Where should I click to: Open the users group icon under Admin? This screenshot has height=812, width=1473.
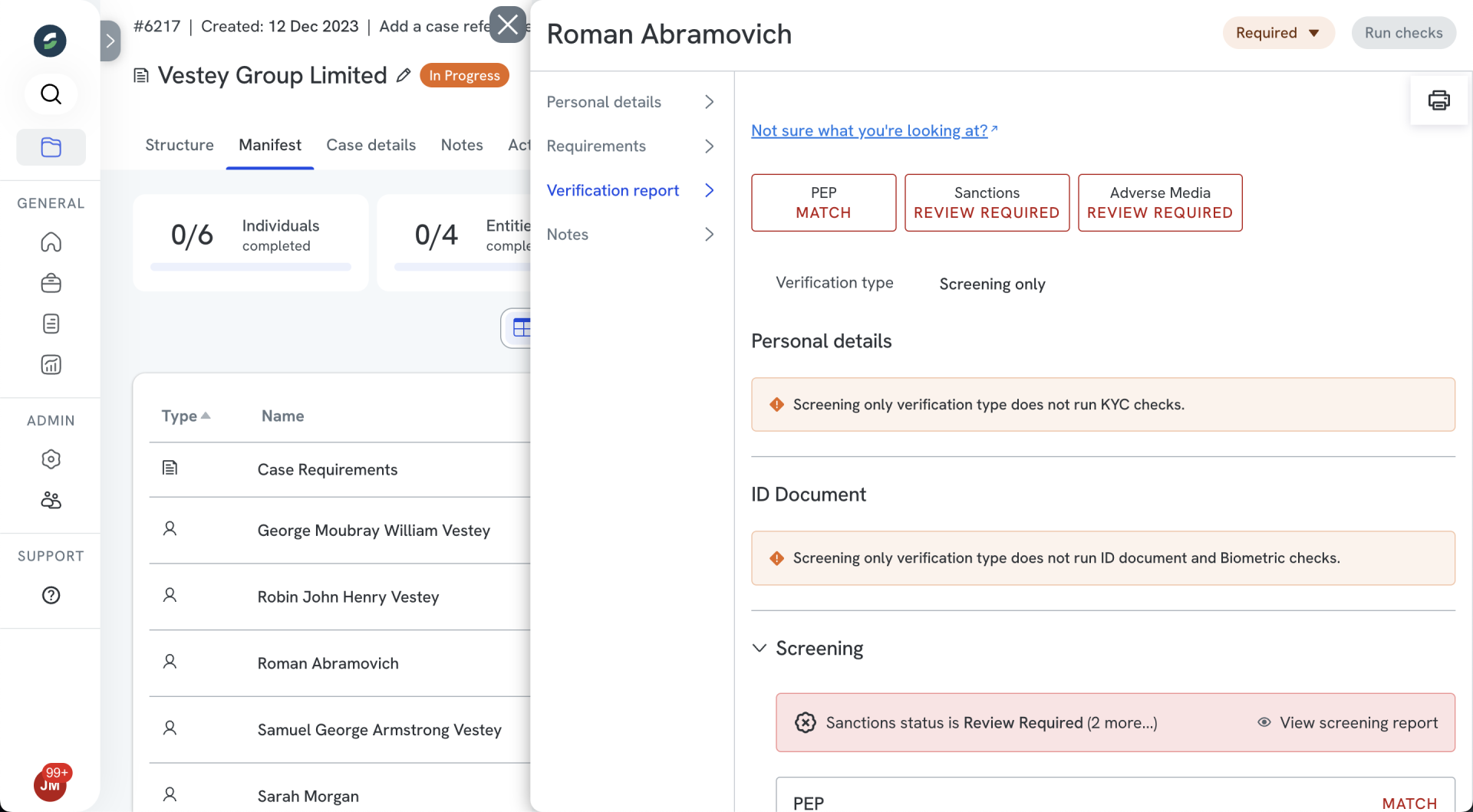51,500
